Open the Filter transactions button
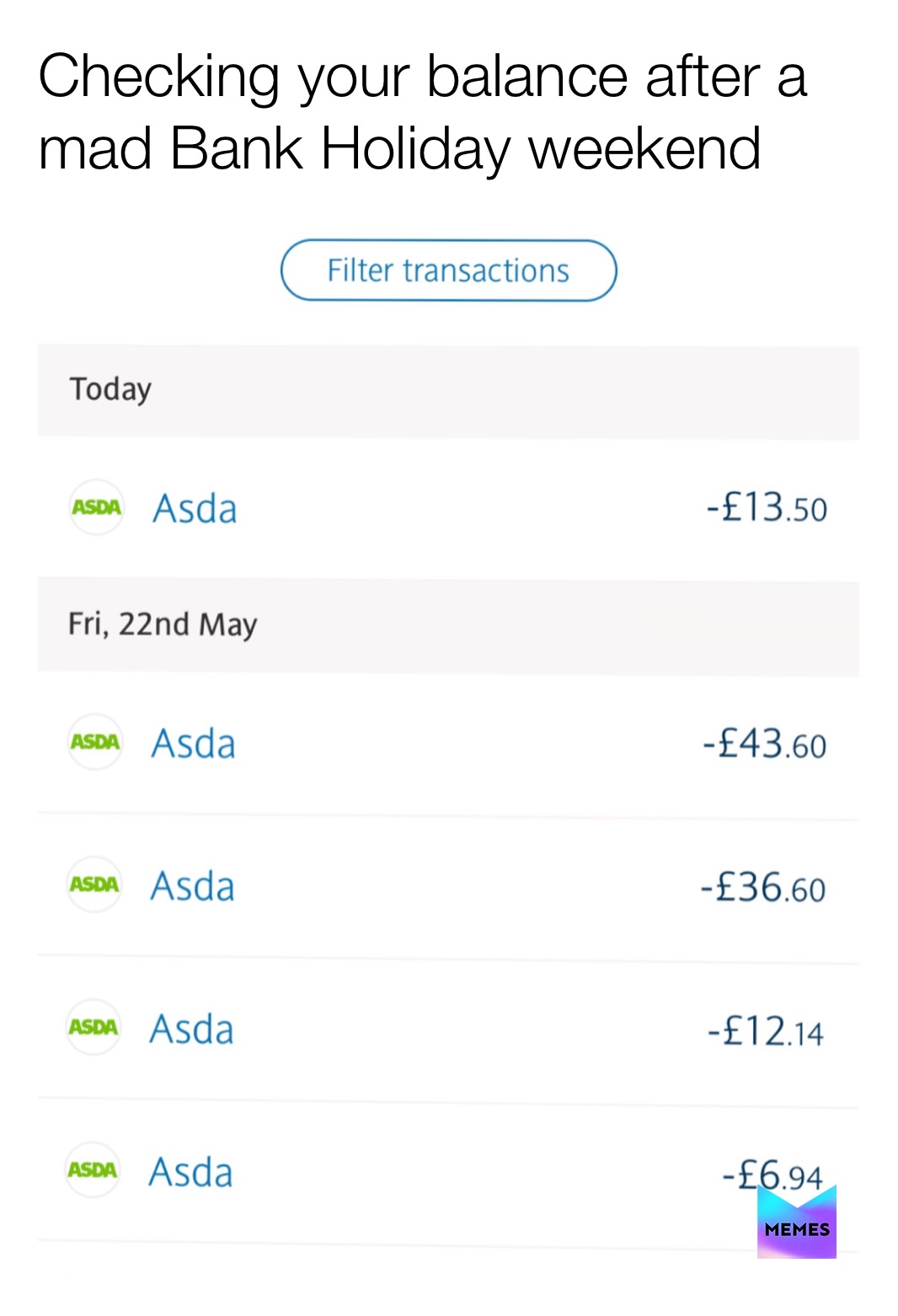The height and width of the screenshot is (1316, 898). click(x=448, y=270)
